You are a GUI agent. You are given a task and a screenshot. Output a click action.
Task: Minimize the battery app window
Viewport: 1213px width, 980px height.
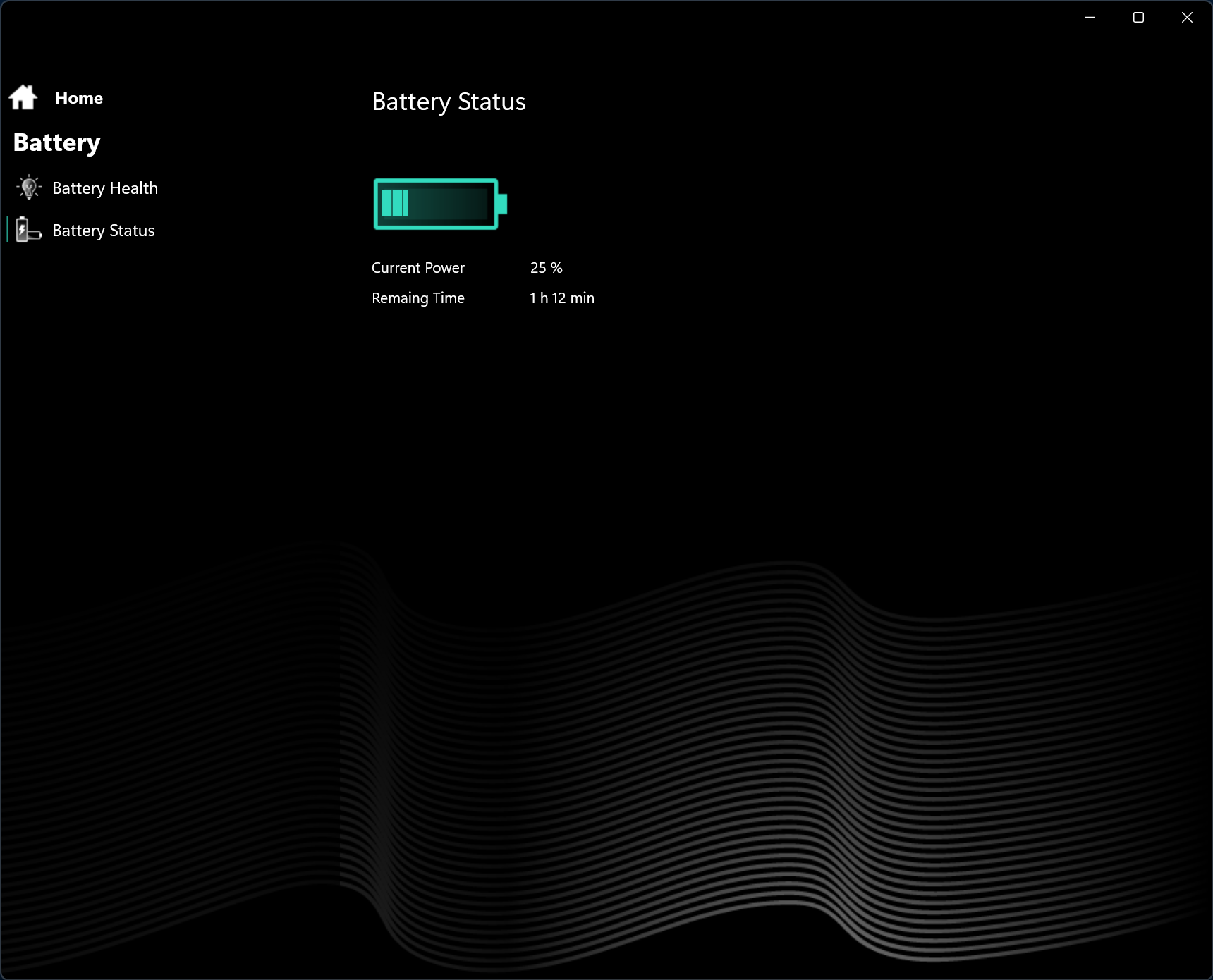1090,18
